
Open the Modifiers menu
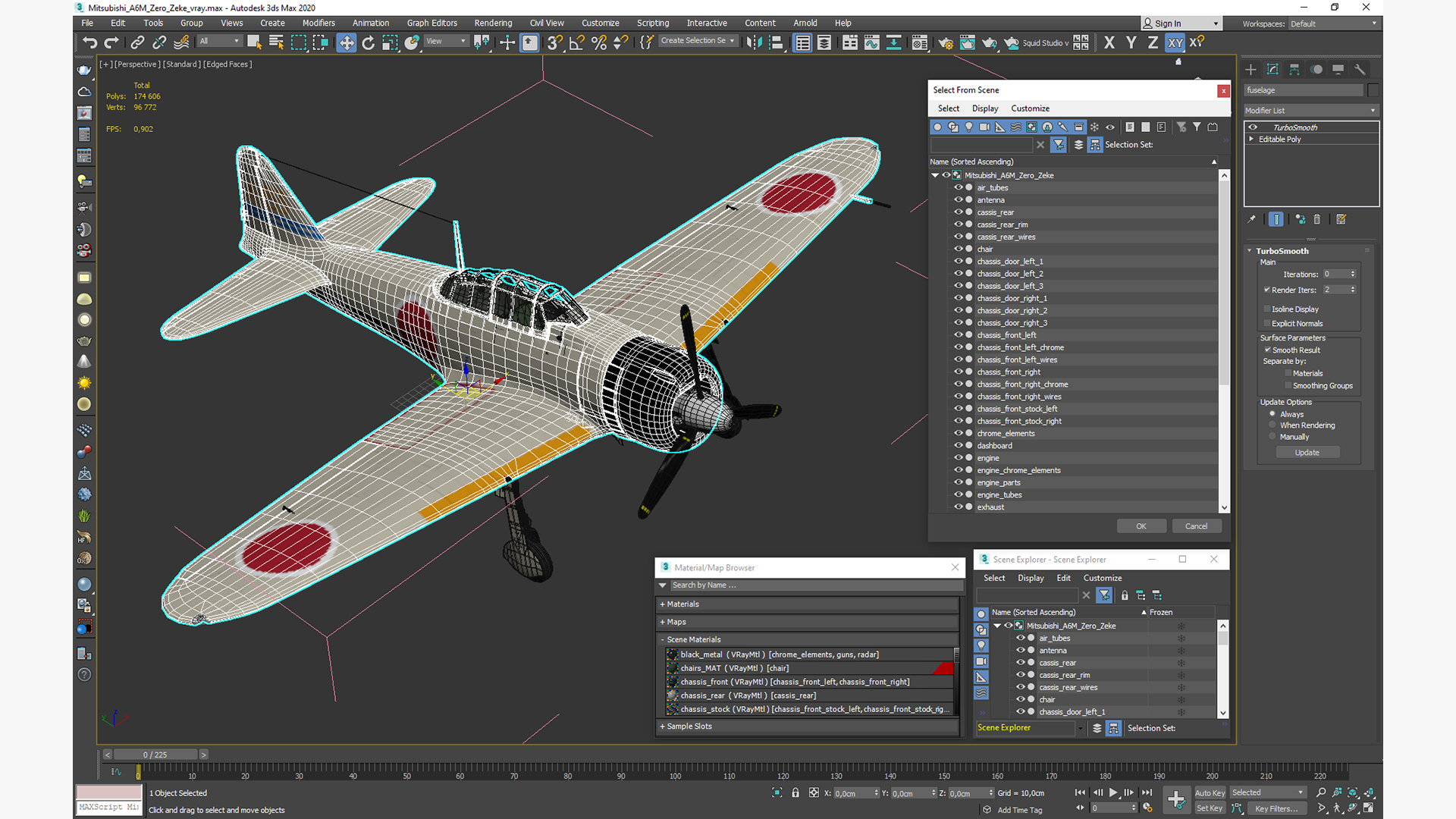coord(318,23)
